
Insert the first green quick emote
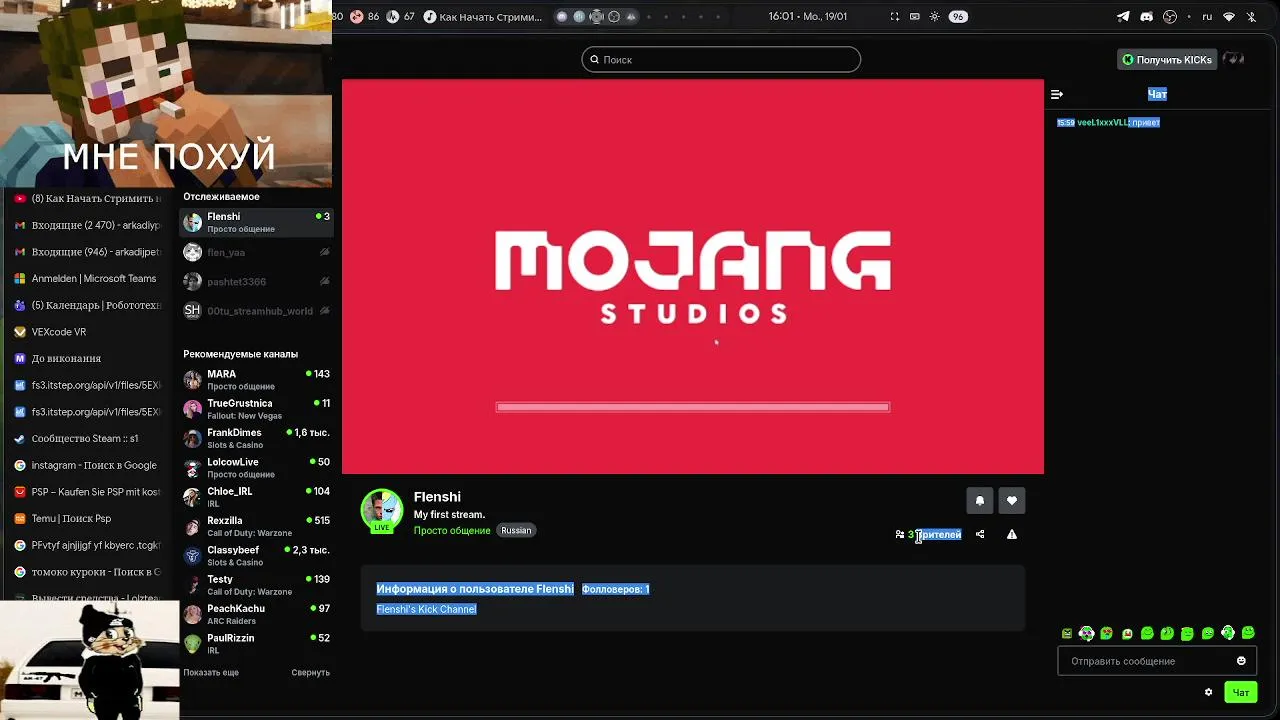click(1067, 633)
